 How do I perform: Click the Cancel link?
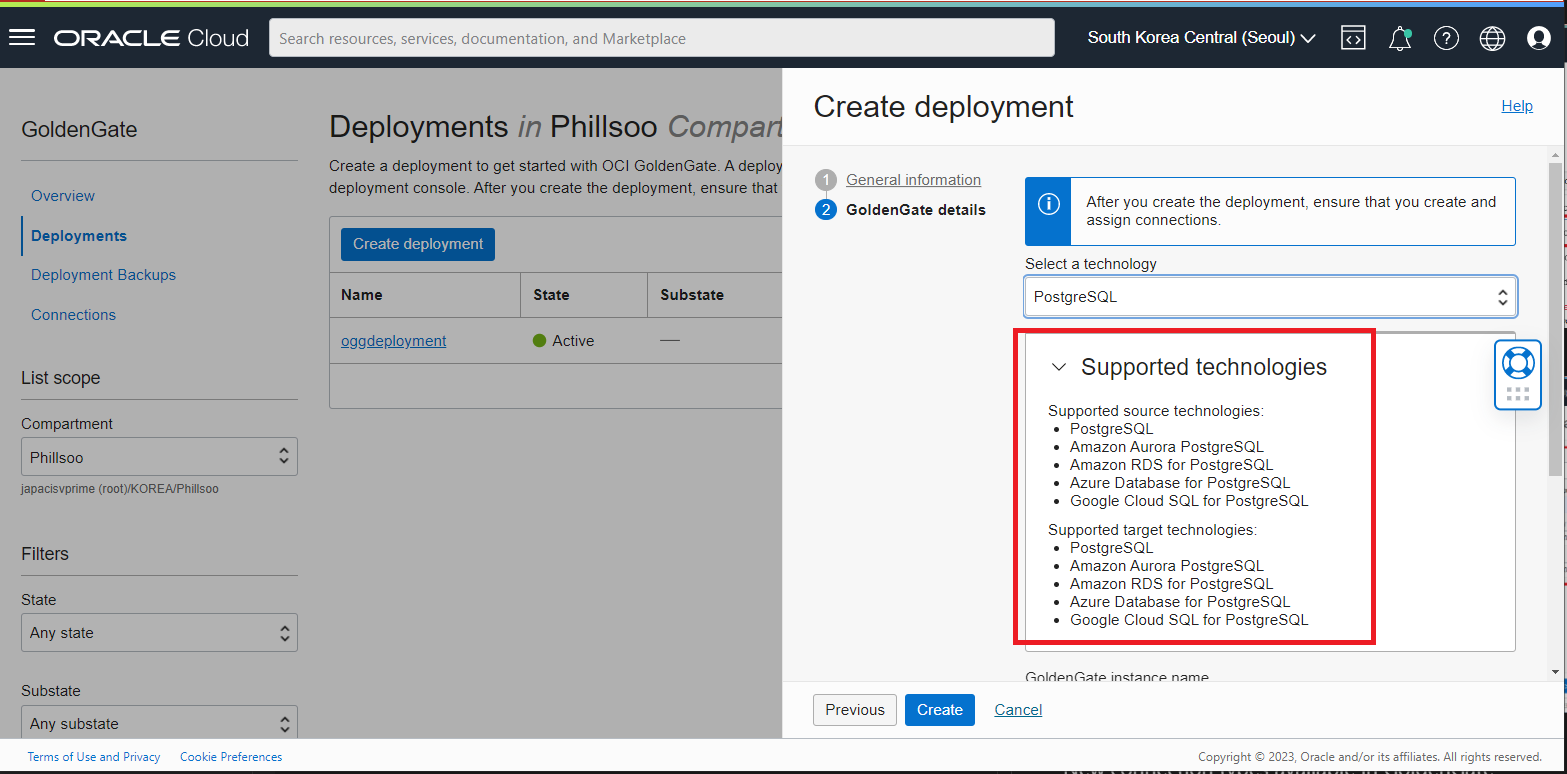[1018, 710]
